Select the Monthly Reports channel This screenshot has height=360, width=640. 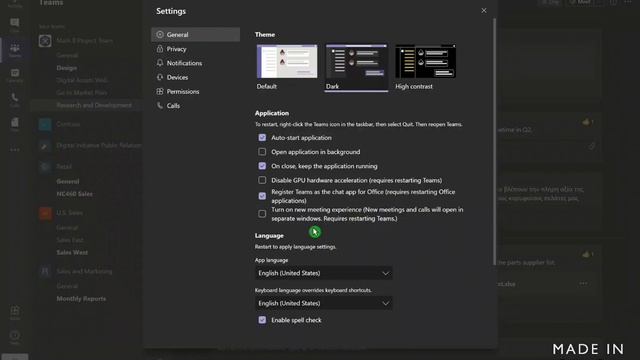coord(81,299)
